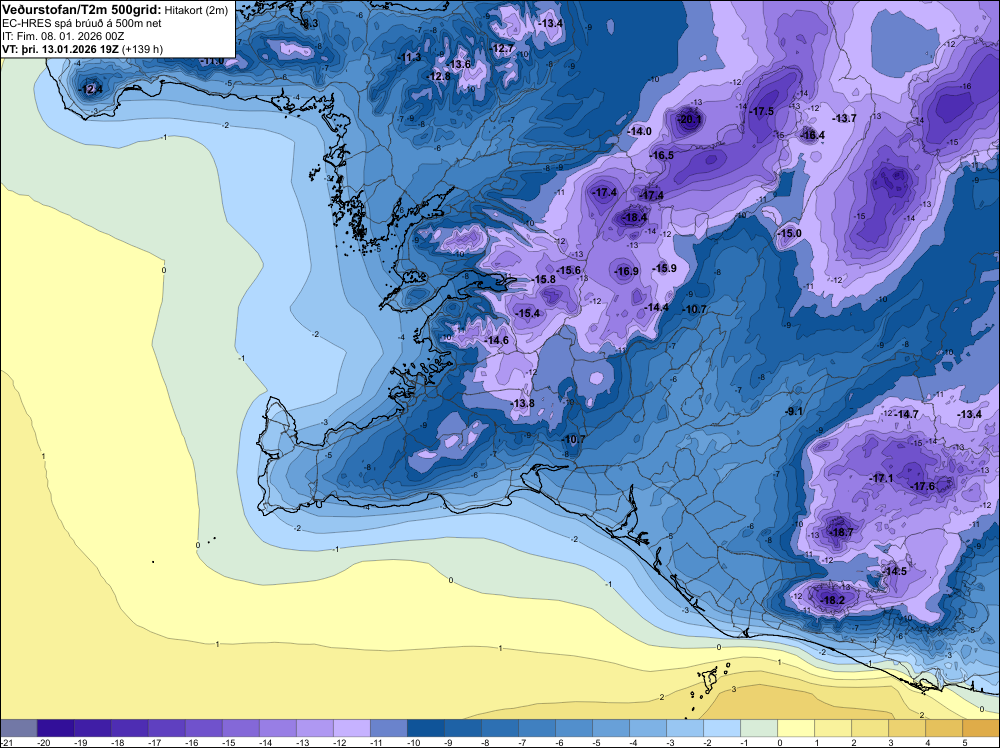
Task: Click the -16.4 temperature label
Action: (812, 135)
